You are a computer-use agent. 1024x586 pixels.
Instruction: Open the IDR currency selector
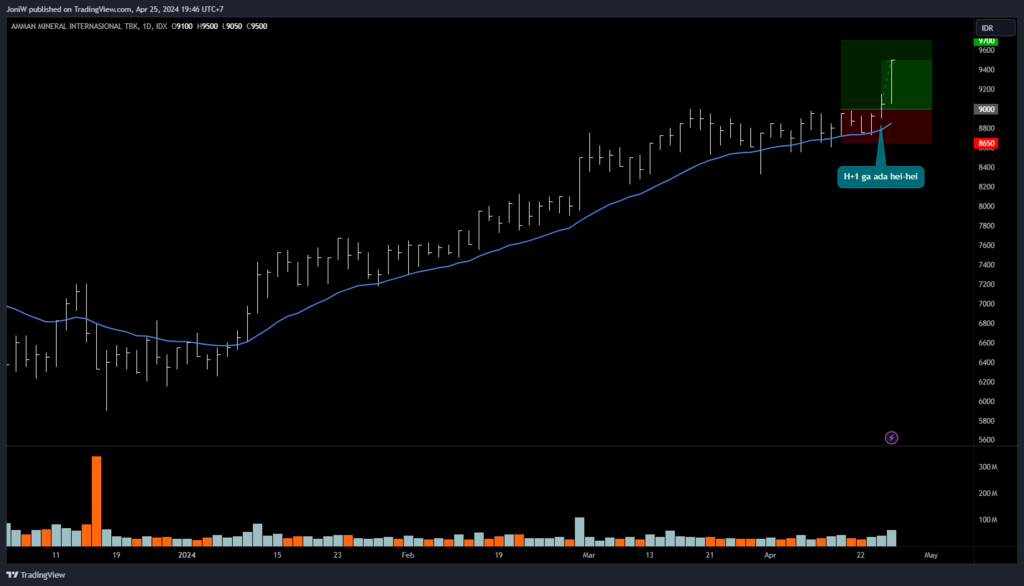[987, 27]
